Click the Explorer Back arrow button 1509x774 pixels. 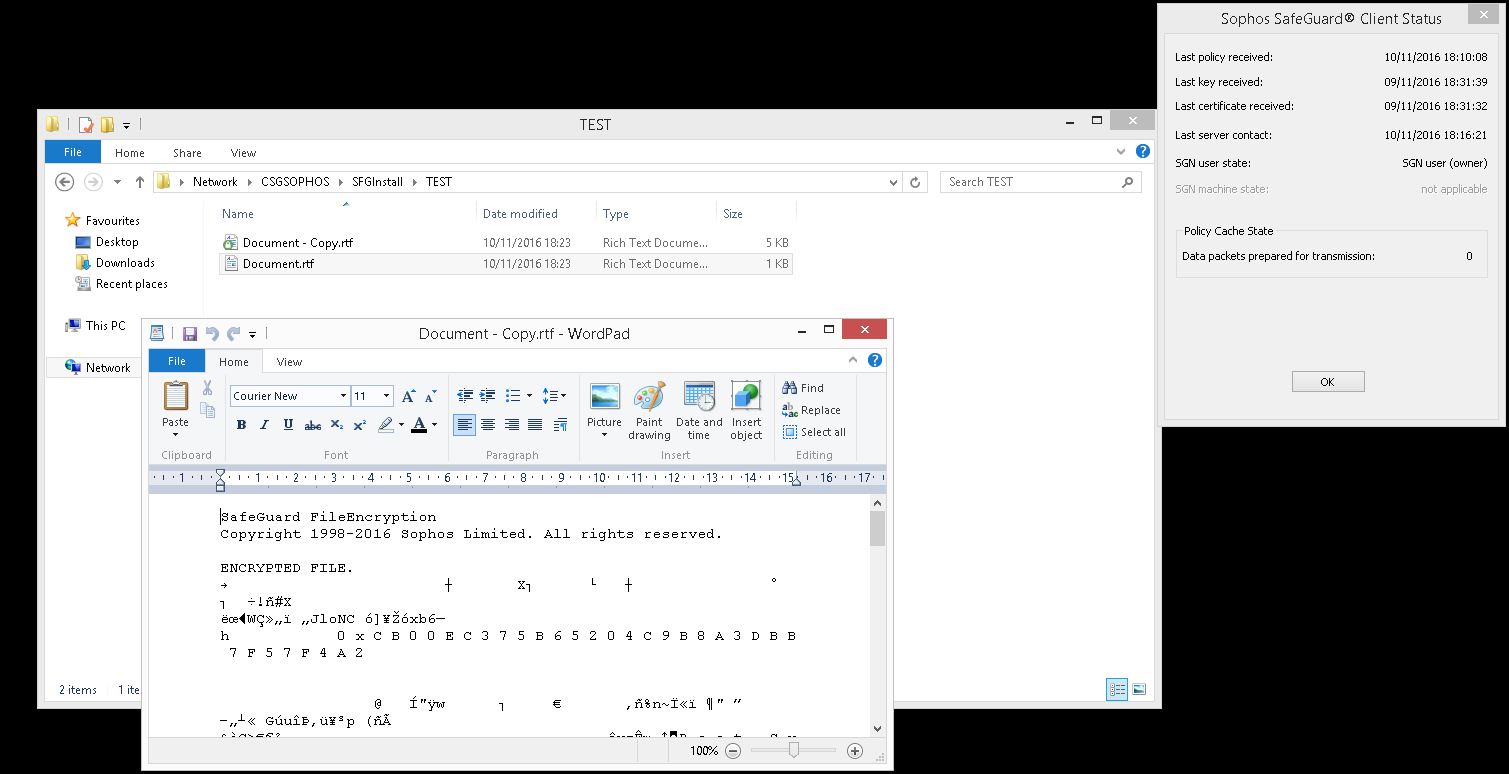coord(64,182)
